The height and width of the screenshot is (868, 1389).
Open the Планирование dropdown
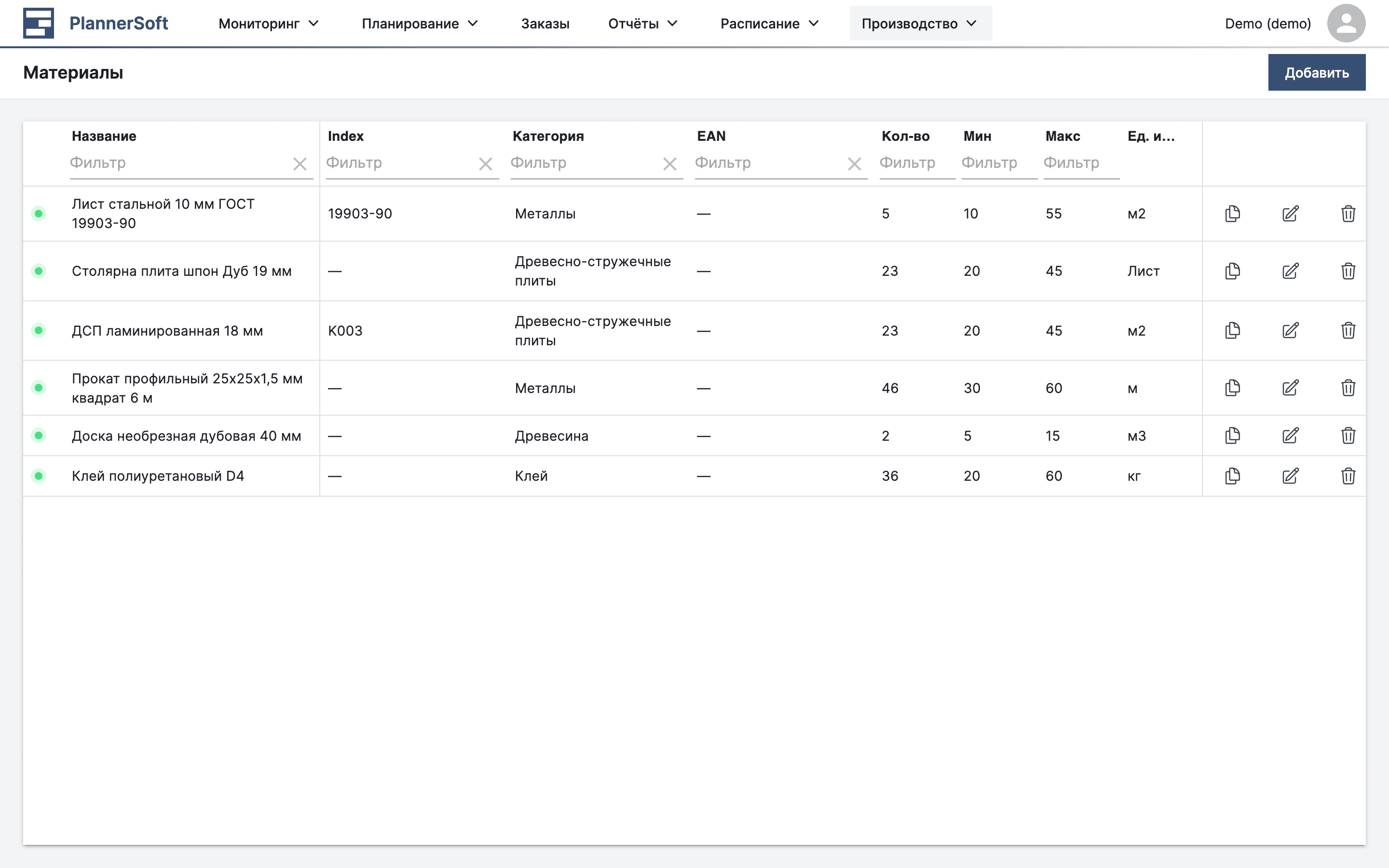click(420, 24)
